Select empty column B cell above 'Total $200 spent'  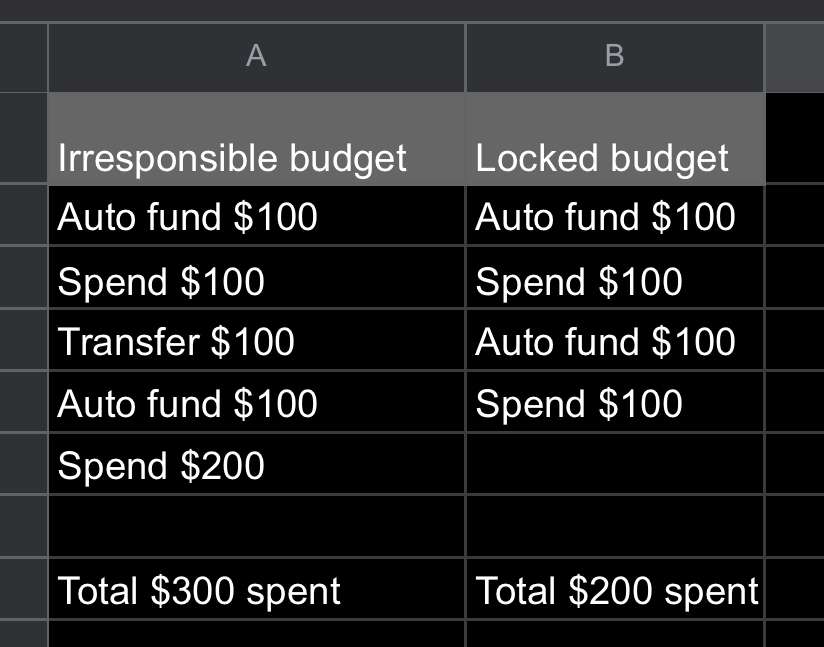615,526
